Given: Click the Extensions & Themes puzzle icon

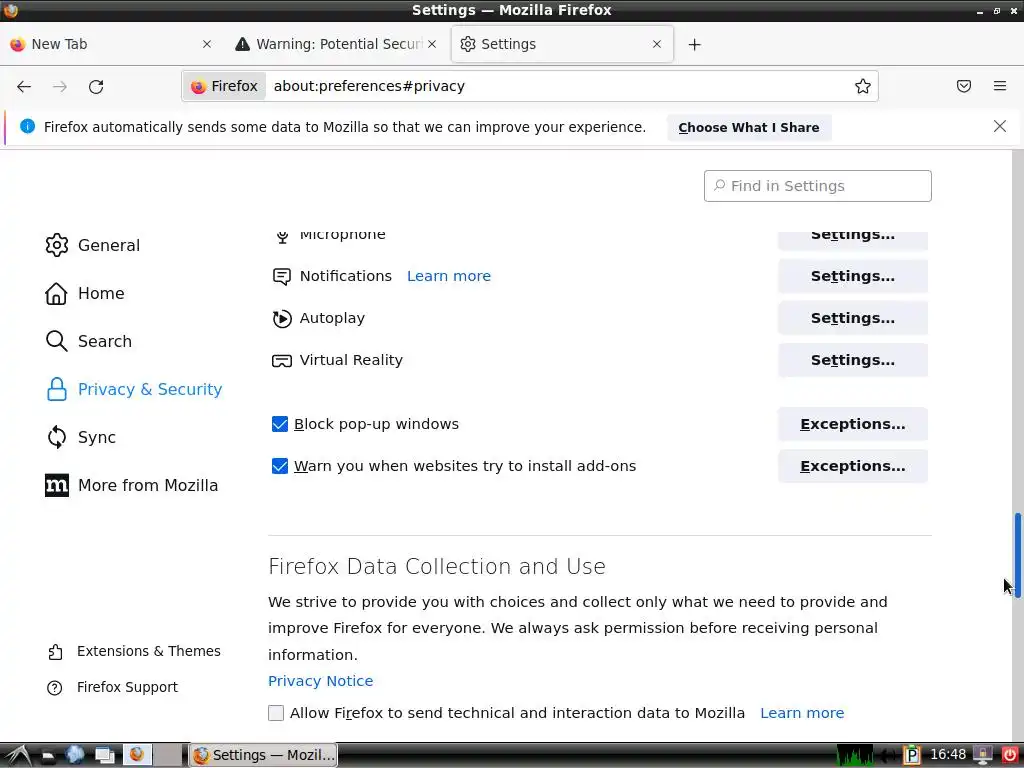Looking at the screenshot, I should tap(56, 652).
